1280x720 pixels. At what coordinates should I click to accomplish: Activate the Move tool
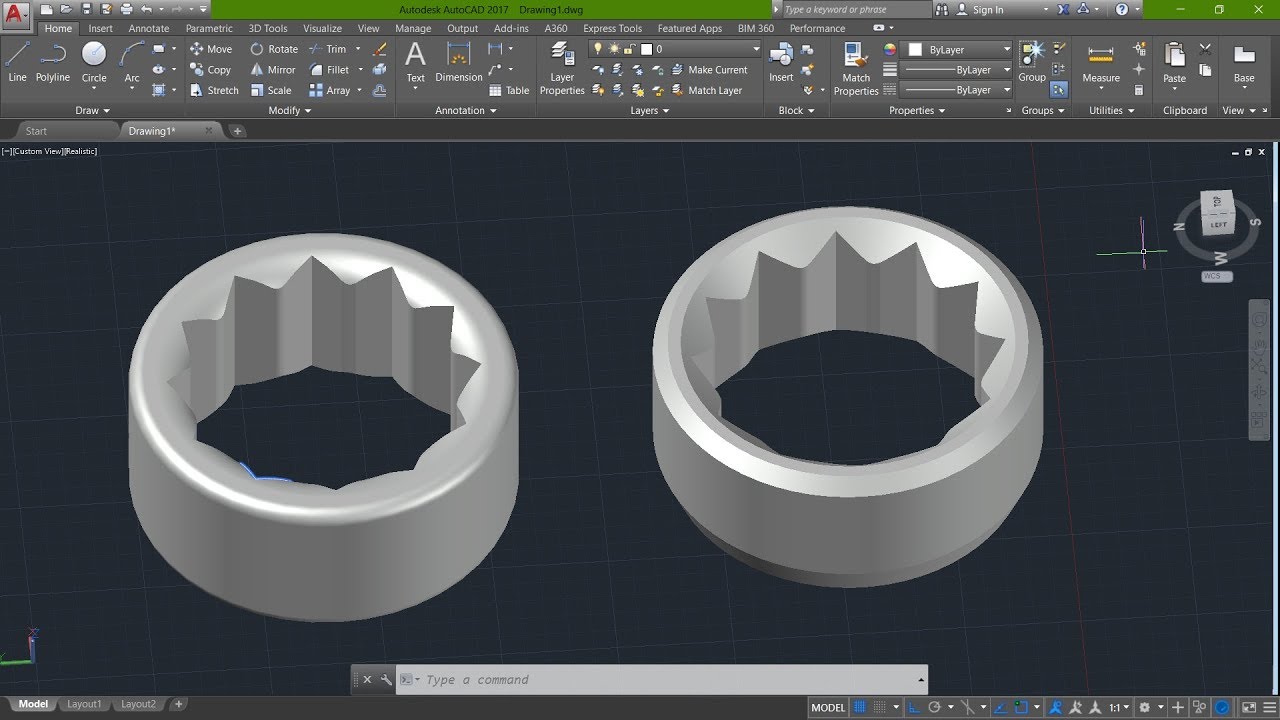tap(211, 49)
